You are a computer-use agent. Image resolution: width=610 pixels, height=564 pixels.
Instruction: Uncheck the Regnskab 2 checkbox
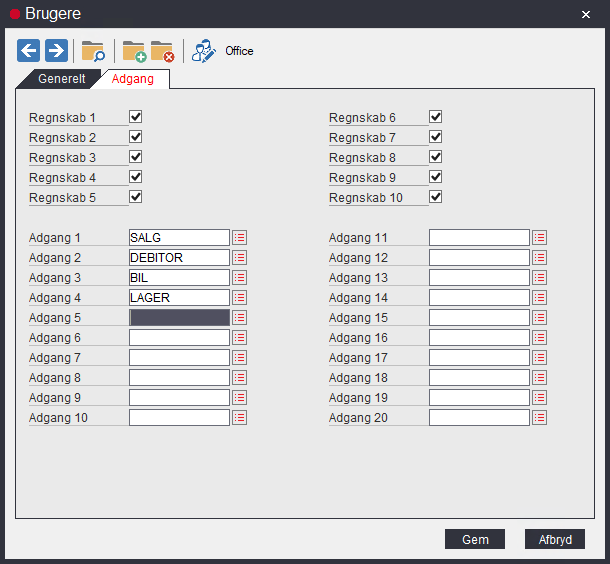pyautogui.click(x=135, y=137)
